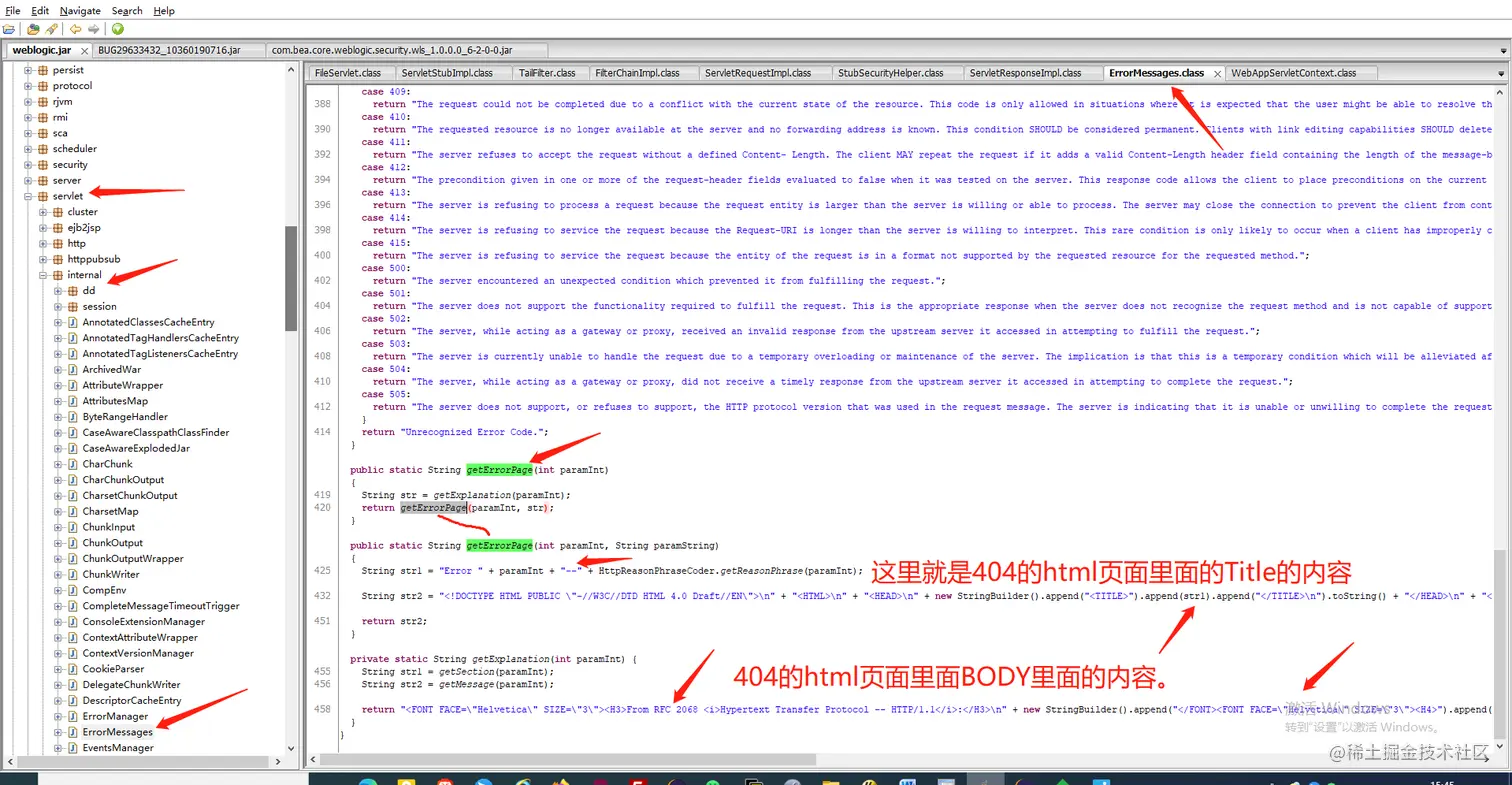The image size is (1512, 785).
Task: Click the Open File toolbar icon
Action: pos(10,29)
